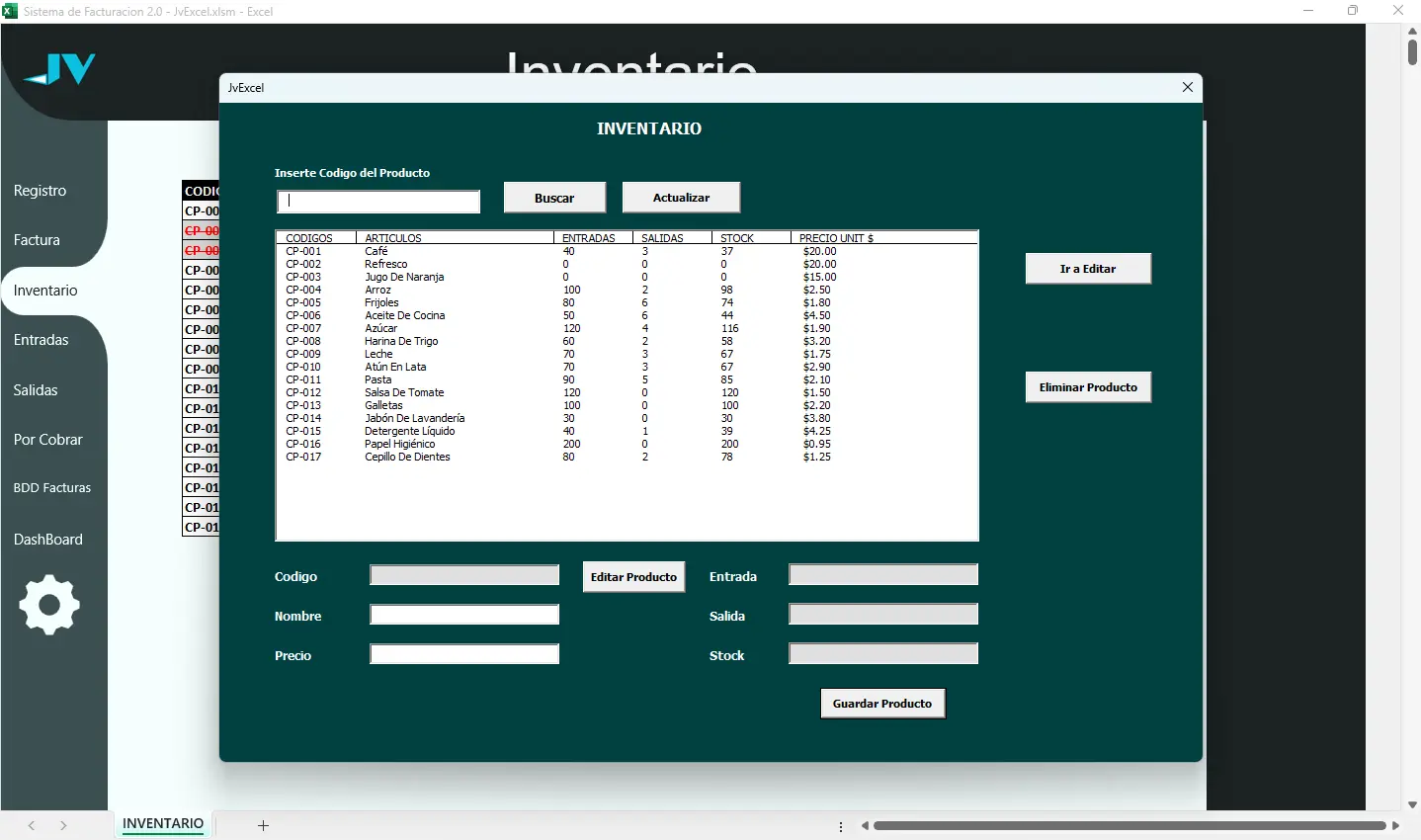The width and height of the screenshot is (1421, 840).
Task: Switch to the Factura section
Action: [38, 240]
